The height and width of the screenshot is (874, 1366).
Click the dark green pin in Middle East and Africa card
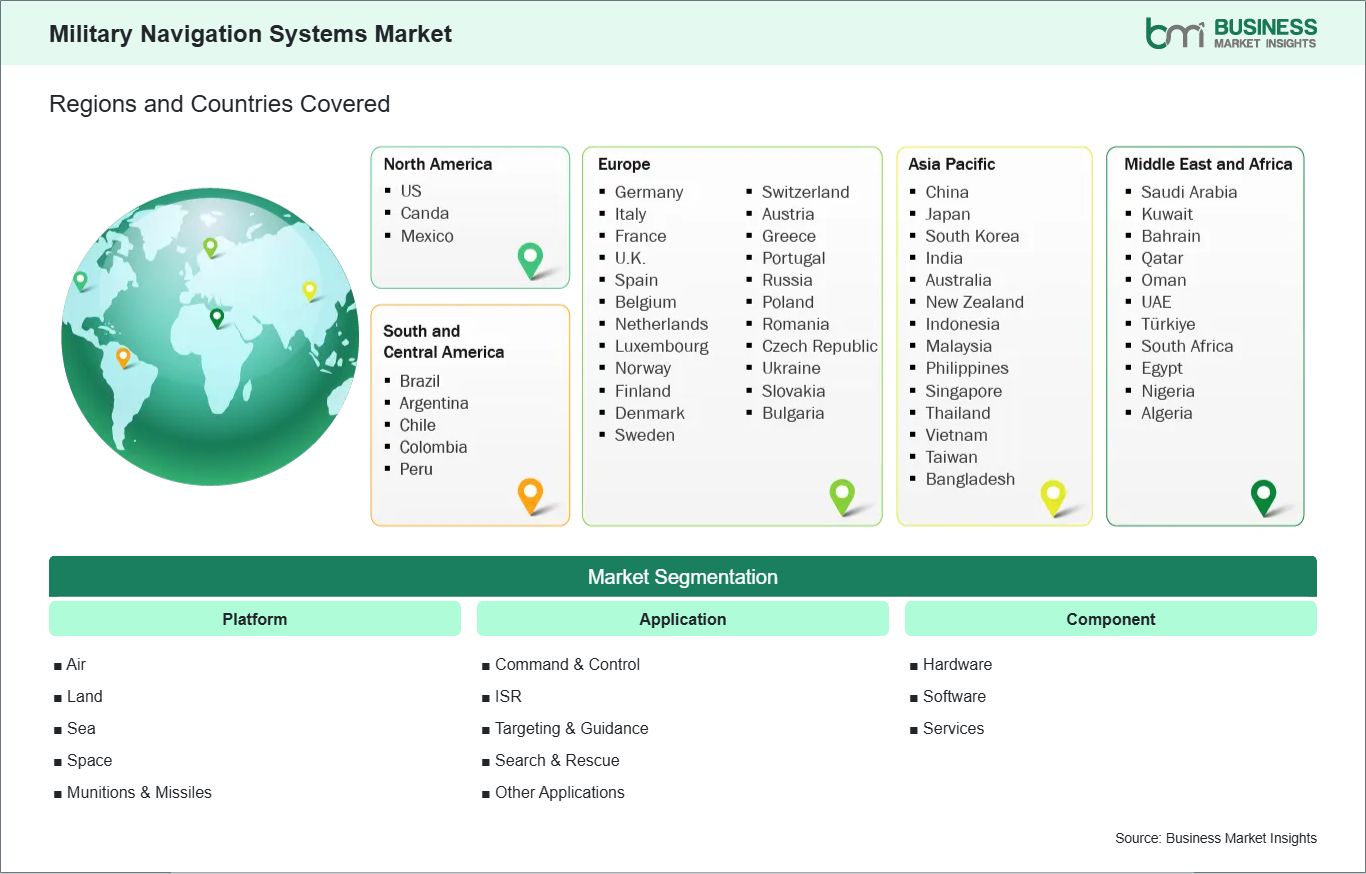click(x=1264, y=497)
